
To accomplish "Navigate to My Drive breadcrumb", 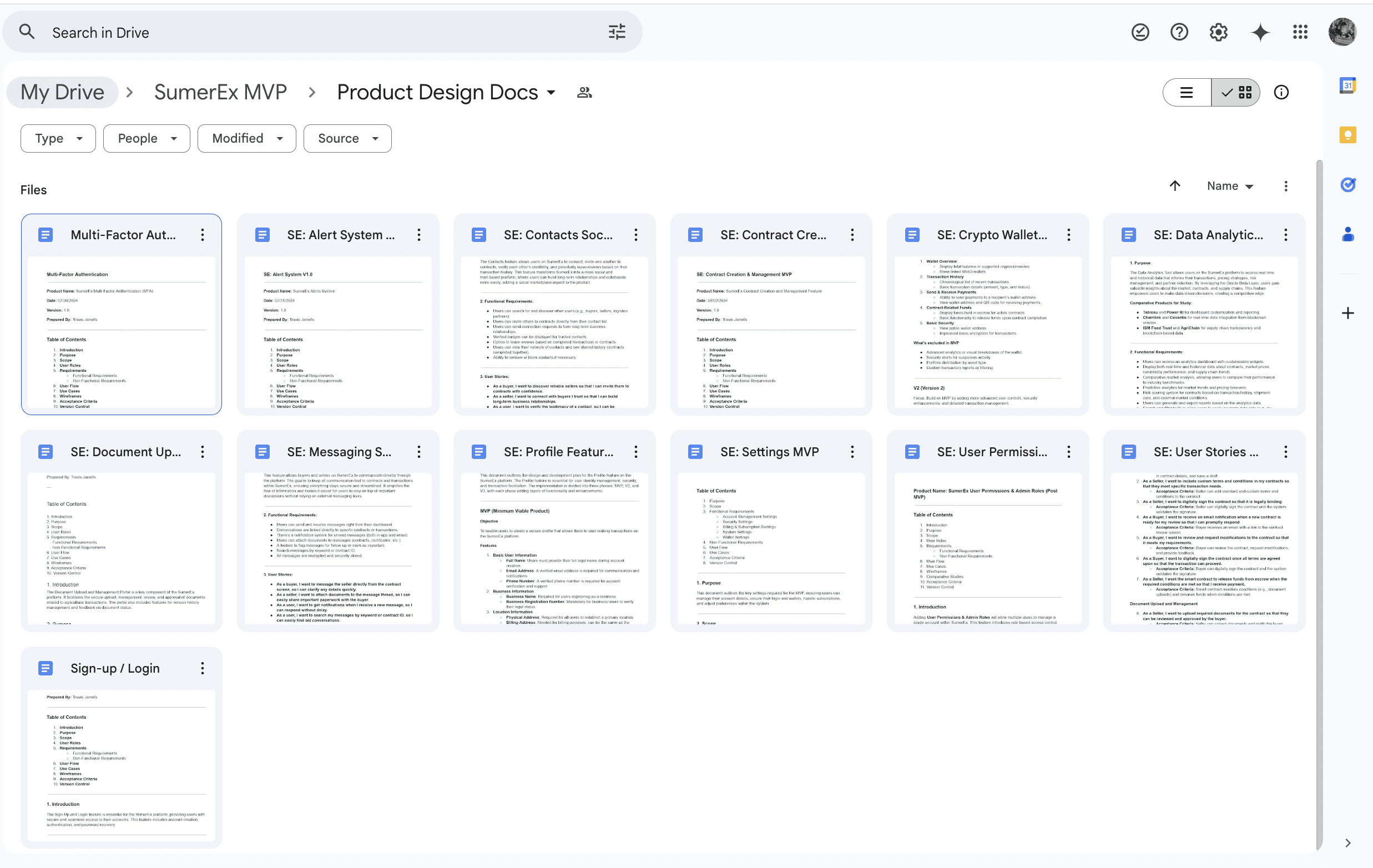I will point(62,92).
